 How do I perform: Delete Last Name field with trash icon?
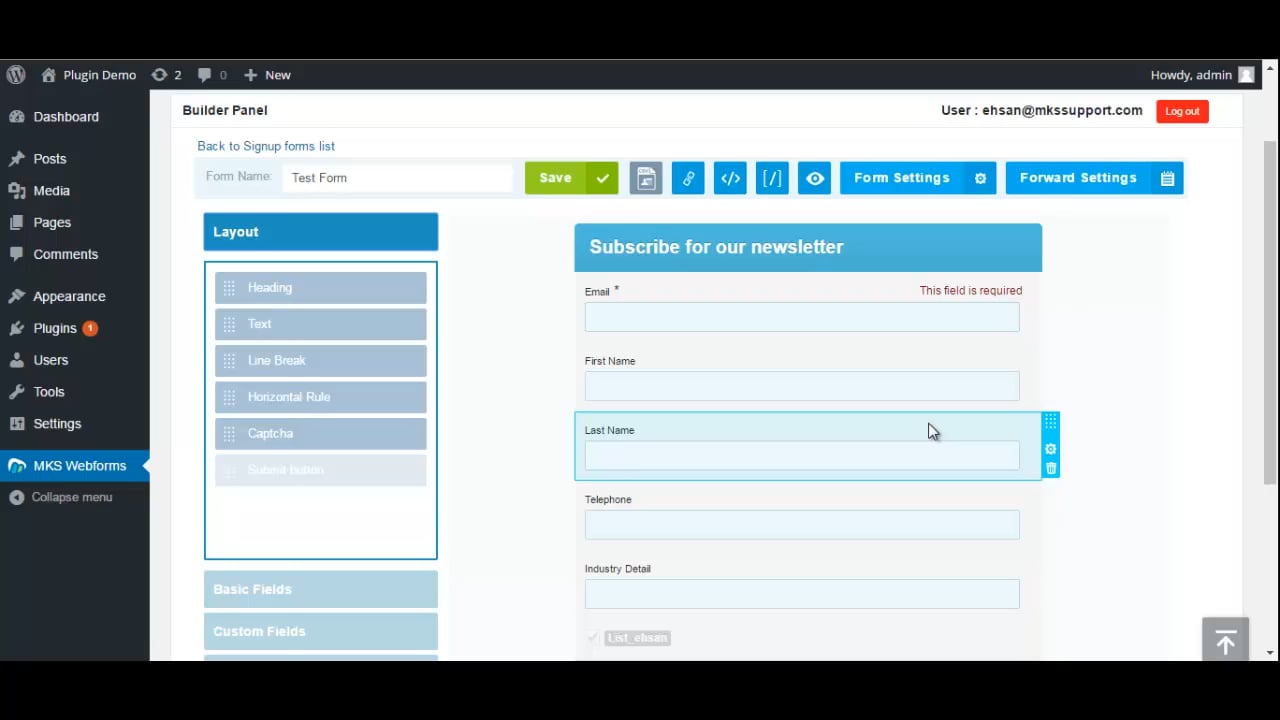[x=1050, y=468]
